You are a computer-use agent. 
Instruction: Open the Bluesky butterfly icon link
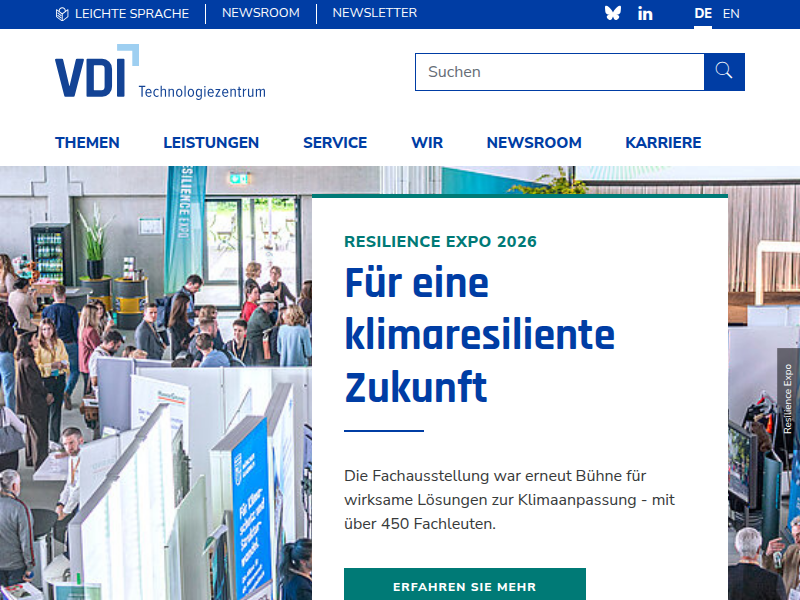[612, 13]
